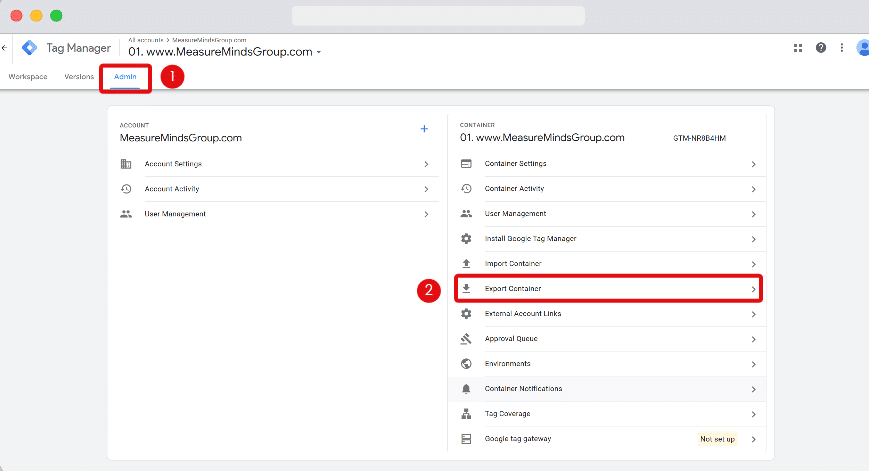The height and width of the screenshot is (471, 869).
Task: Open the help question mark icon
Action: [821, 48]
